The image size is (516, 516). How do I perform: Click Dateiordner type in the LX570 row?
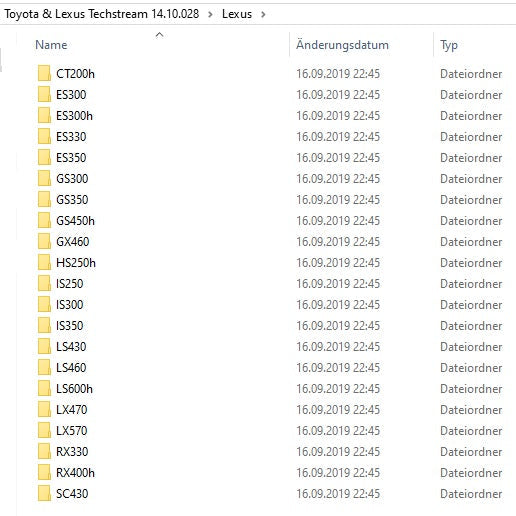[471, 431]
